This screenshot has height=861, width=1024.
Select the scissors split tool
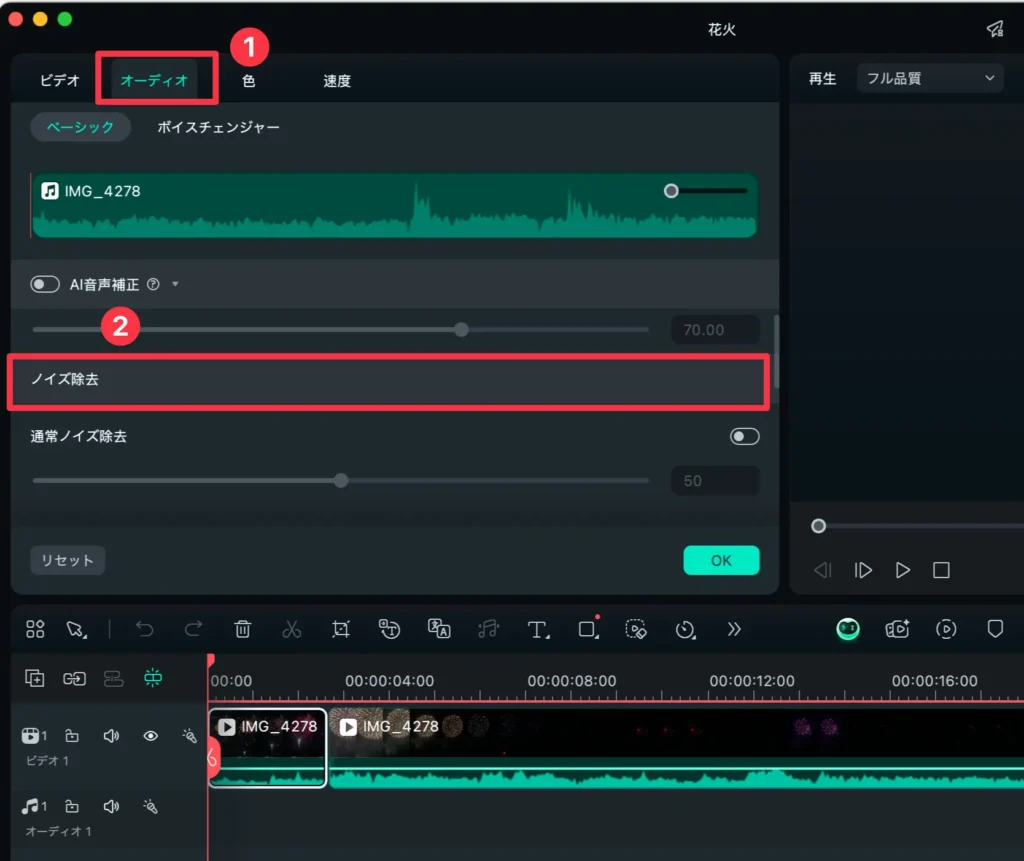click(291, 629)
